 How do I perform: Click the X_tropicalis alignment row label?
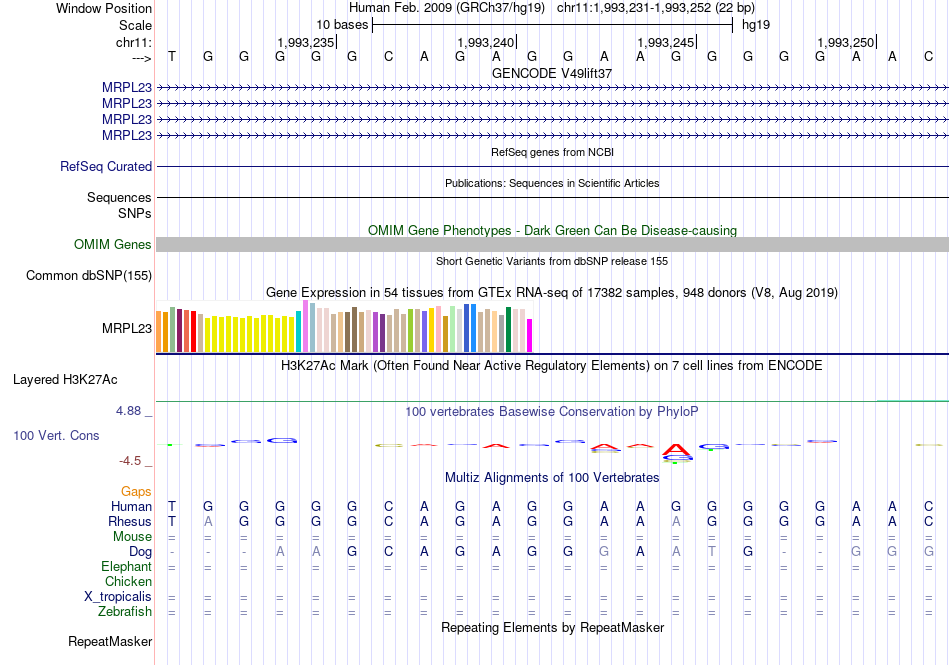tap(118, 597)
